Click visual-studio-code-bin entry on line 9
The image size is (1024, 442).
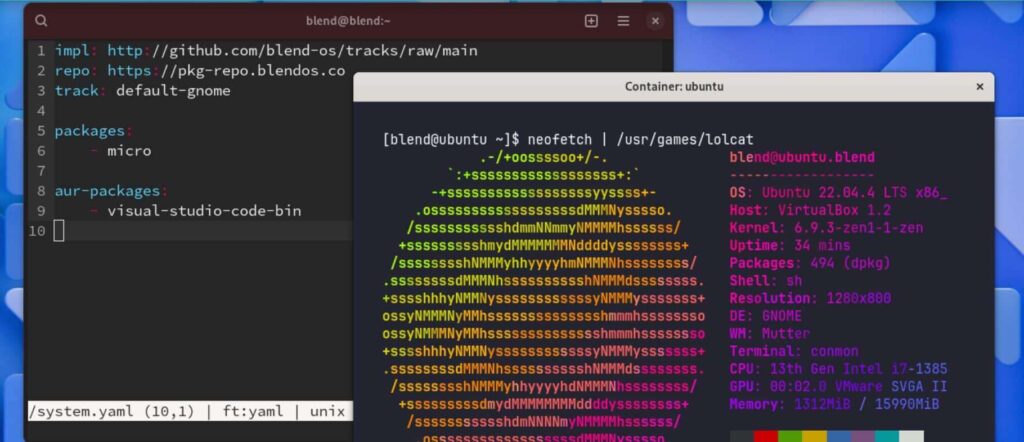(x=204, y=211)
